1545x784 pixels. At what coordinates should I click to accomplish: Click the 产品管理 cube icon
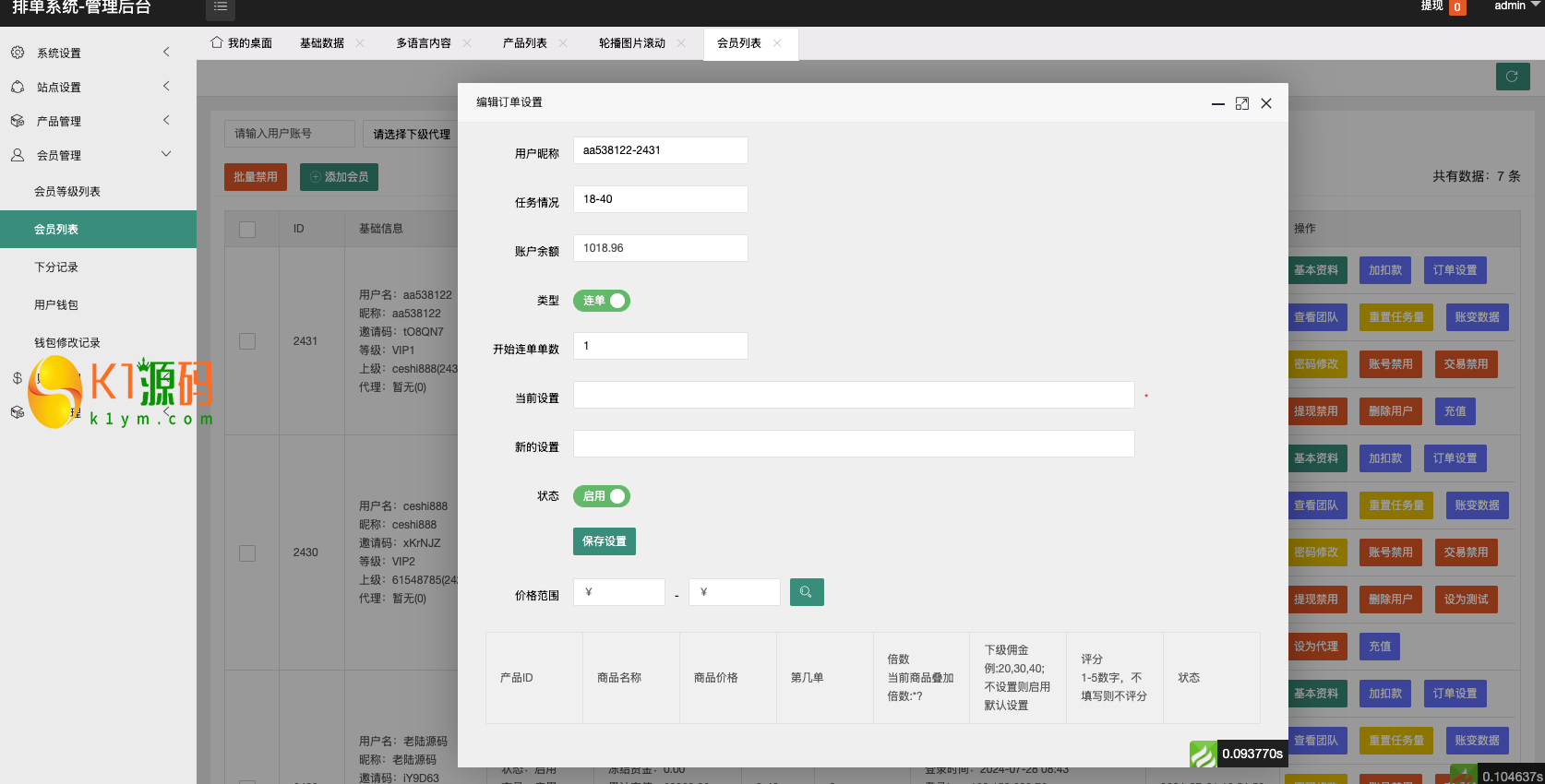tap(18, 121)
